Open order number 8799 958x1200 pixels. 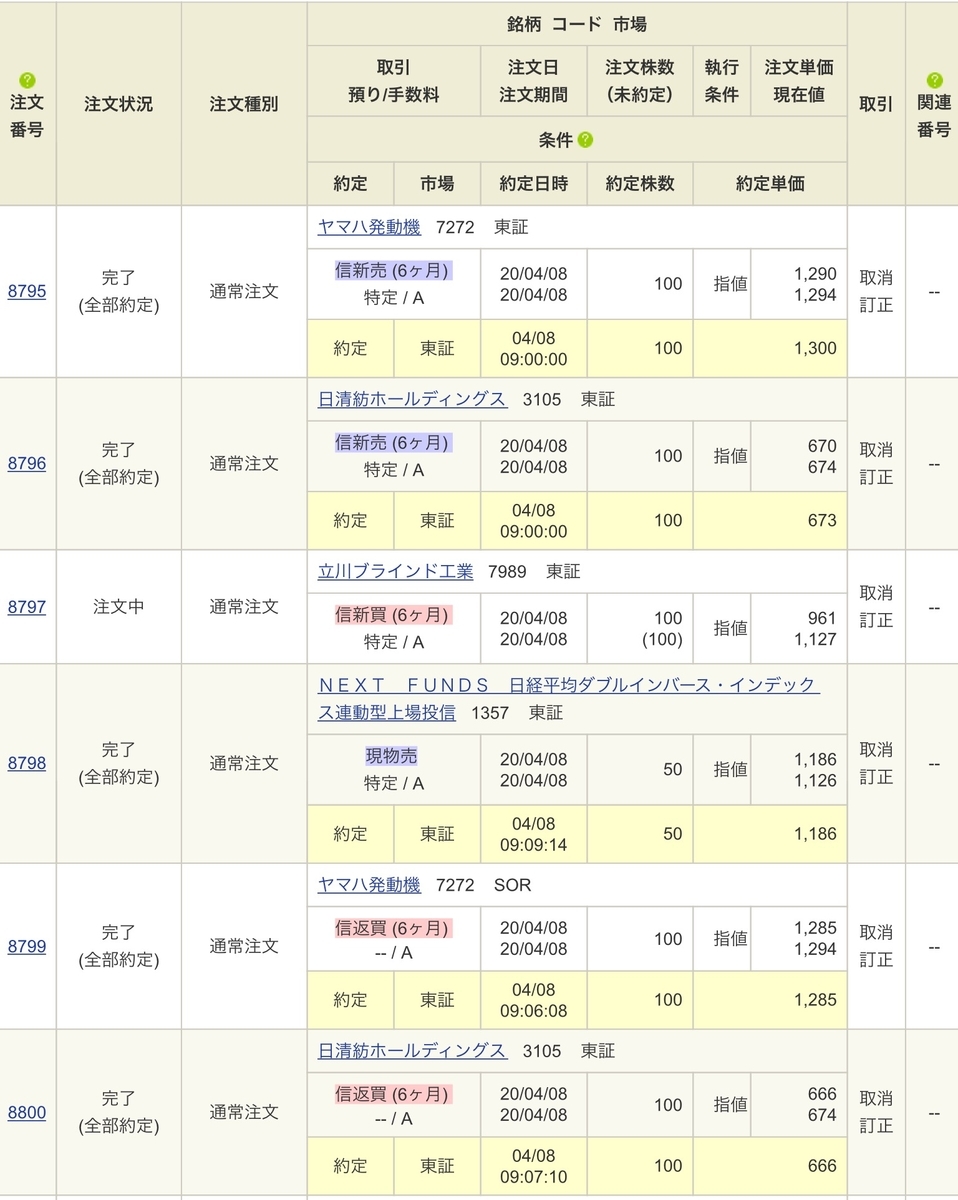coord(27,946)
